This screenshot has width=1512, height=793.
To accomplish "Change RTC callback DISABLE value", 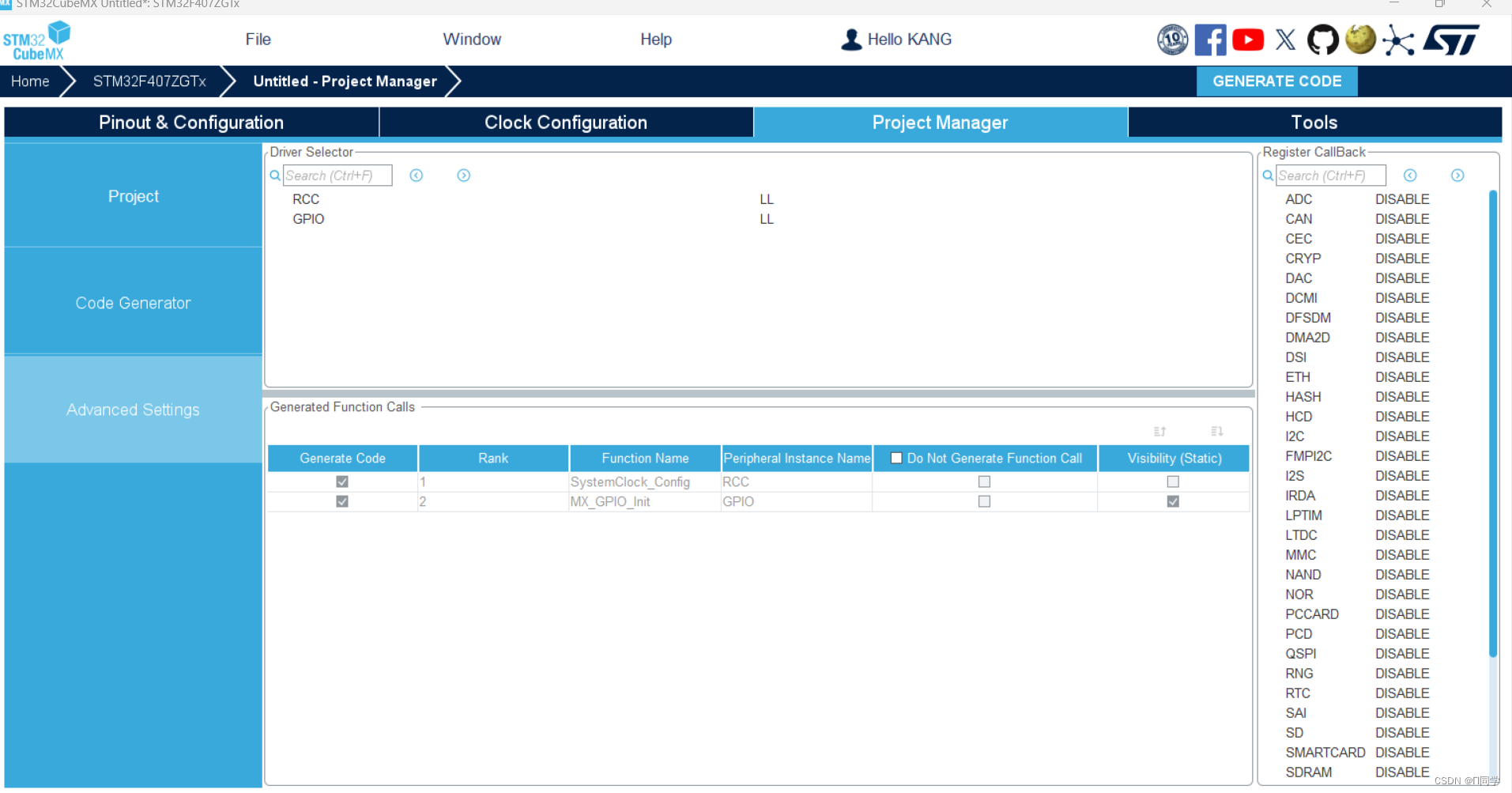I will point(1402,693).
